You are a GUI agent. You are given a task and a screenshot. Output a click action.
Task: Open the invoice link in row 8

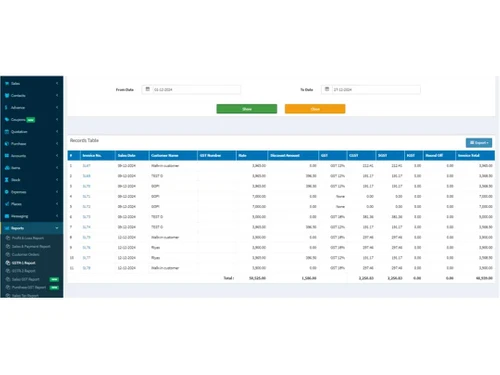point(86,237)
